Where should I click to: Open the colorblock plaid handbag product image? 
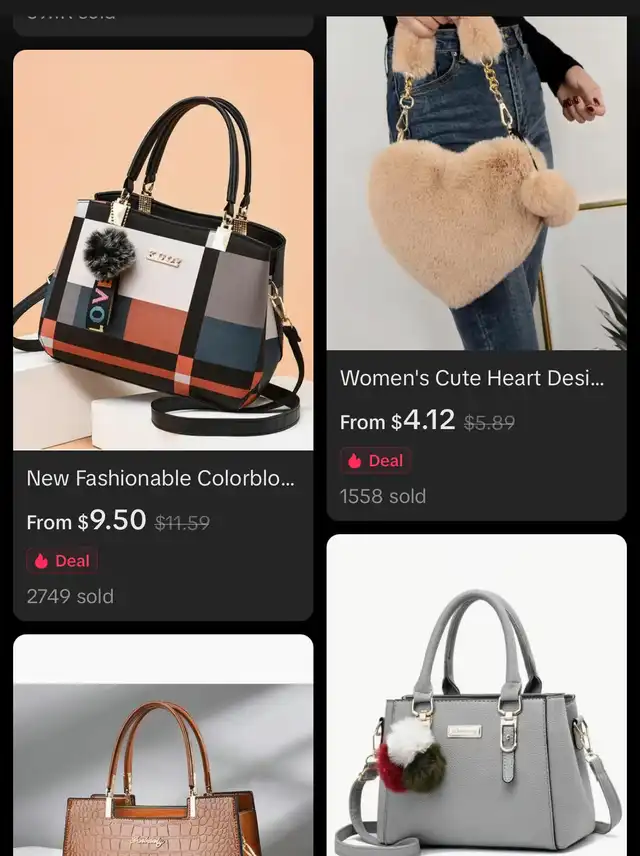coord(163,250)
